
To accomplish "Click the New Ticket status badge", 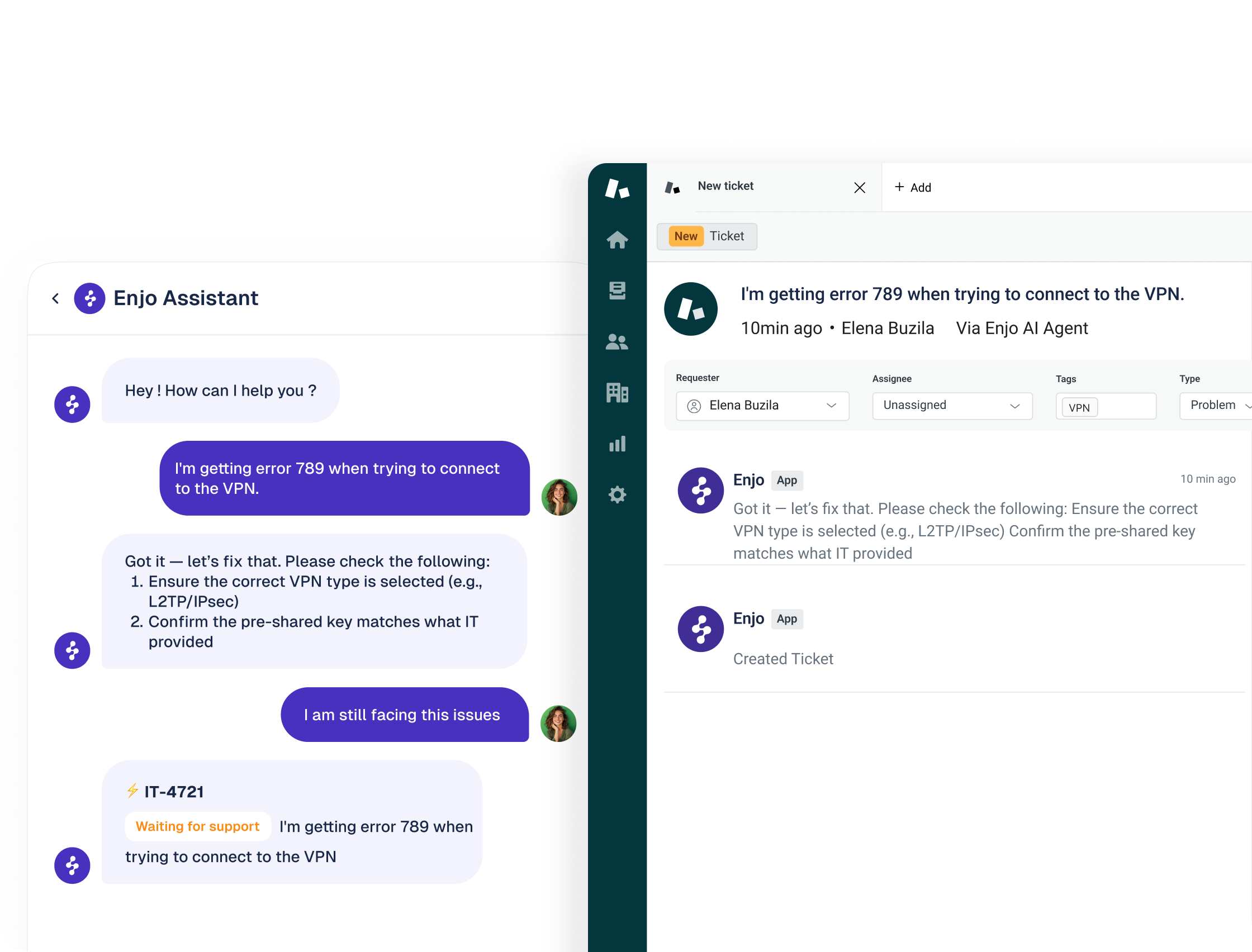I will tap(706, 236).
